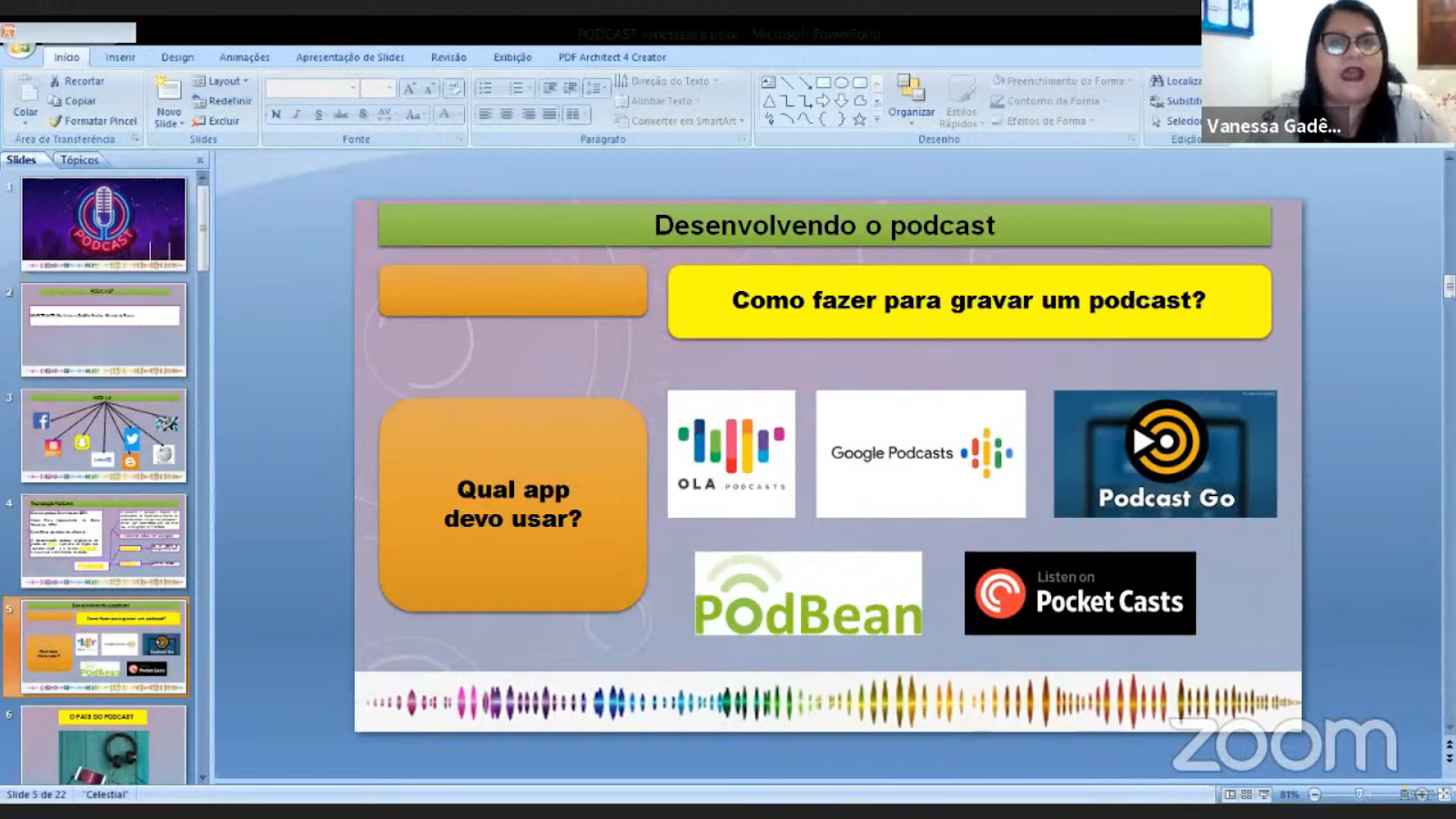Viewport: 1456px width, 819px height.
Task: Open the Organizar dropdown
Action: tap(911, 100)
